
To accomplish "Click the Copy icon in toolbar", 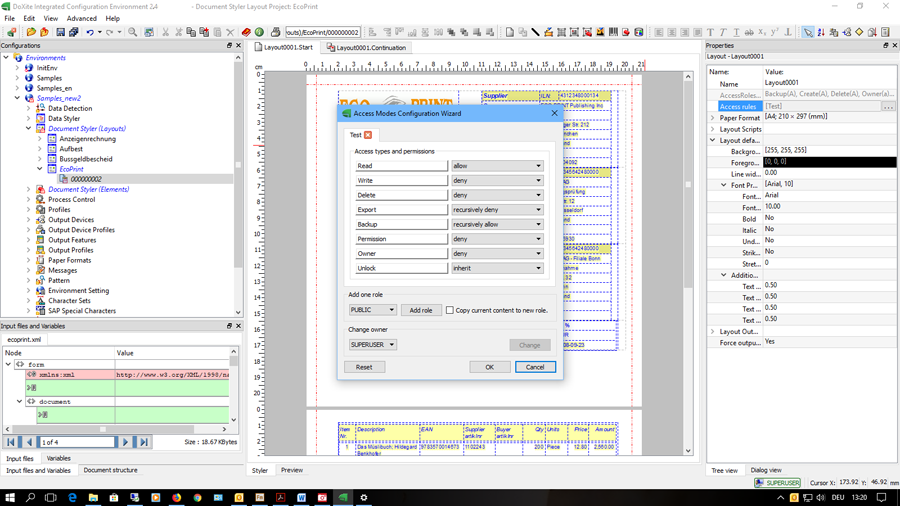I will 191,32.
